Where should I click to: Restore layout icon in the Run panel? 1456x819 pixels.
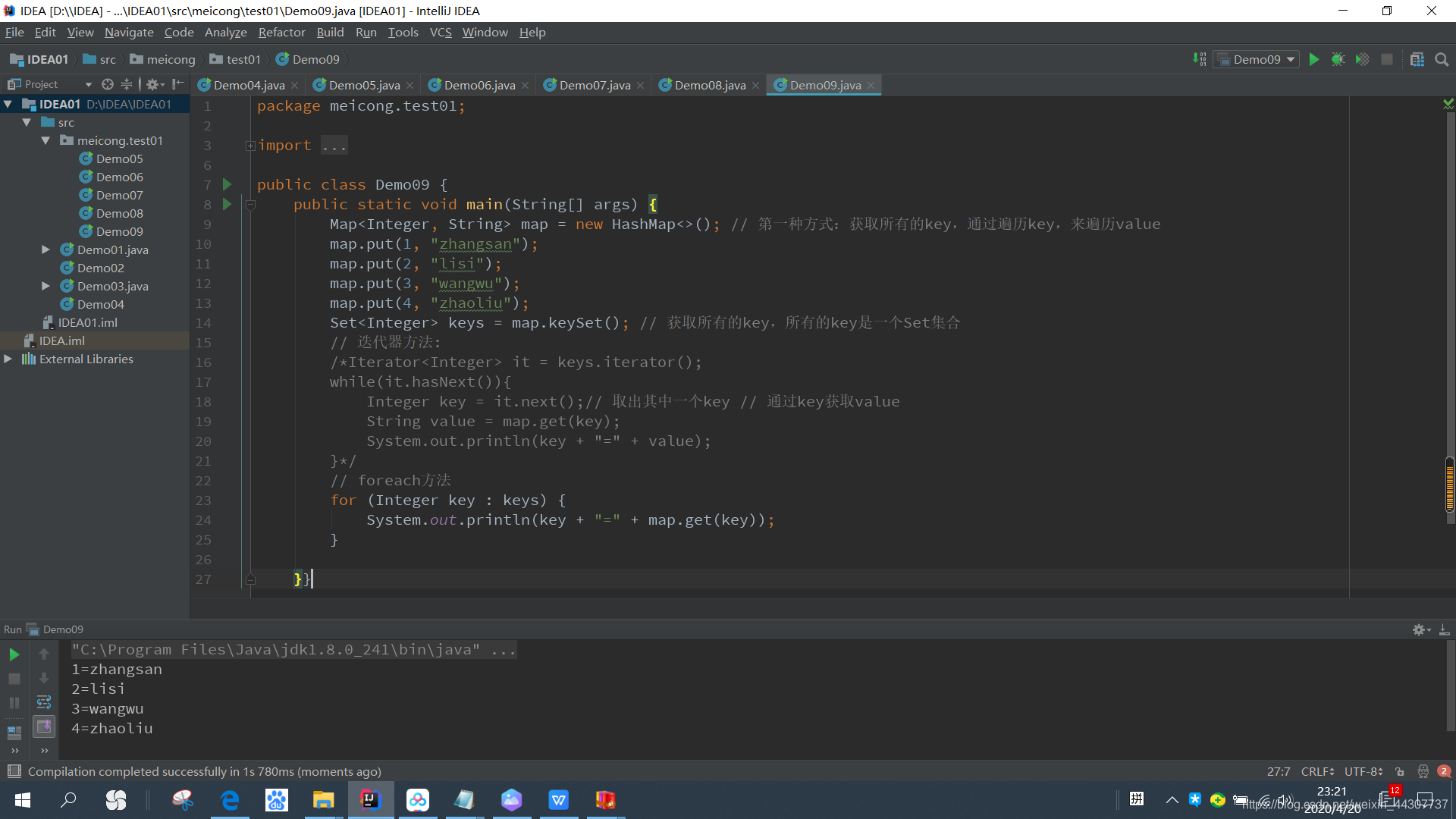[x=14, y=733]
